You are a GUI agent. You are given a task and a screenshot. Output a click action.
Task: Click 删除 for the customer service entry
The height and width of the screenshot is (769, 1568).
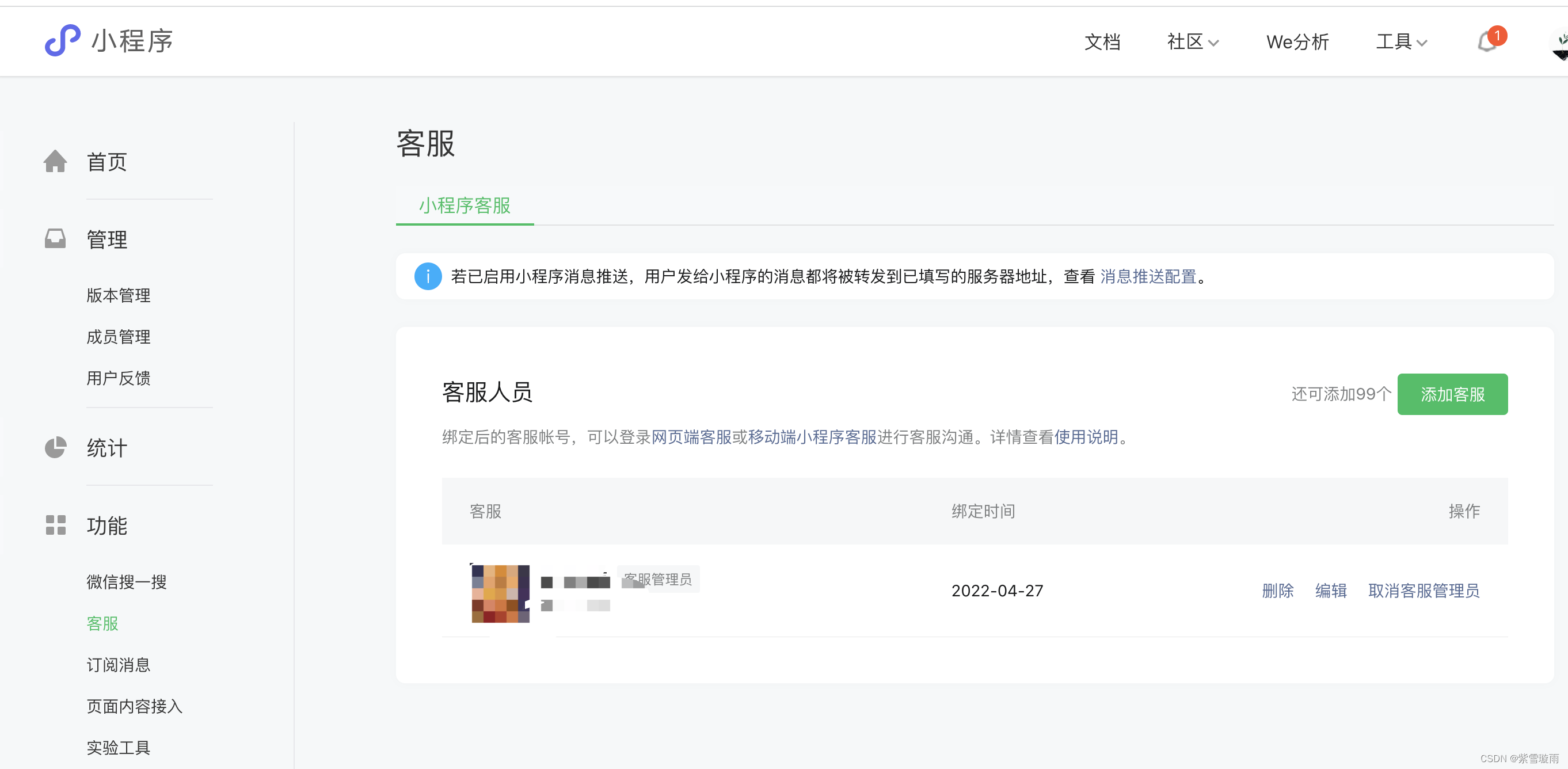(x=1278, y=591)
